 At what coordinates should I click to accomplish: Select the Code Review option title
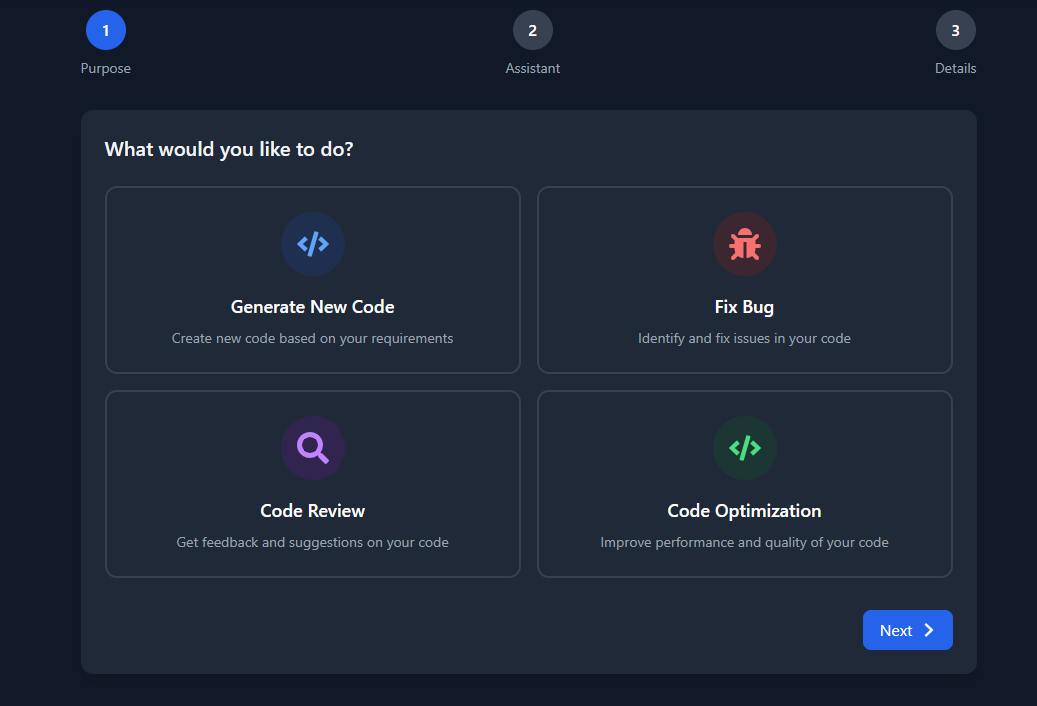pos(313,511)
